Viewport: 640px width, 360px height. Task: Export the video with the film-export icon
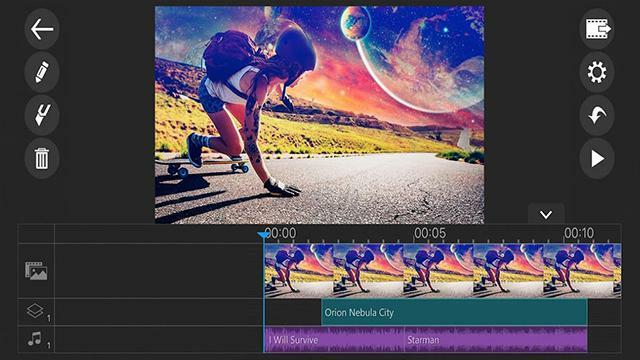[597, 29]
